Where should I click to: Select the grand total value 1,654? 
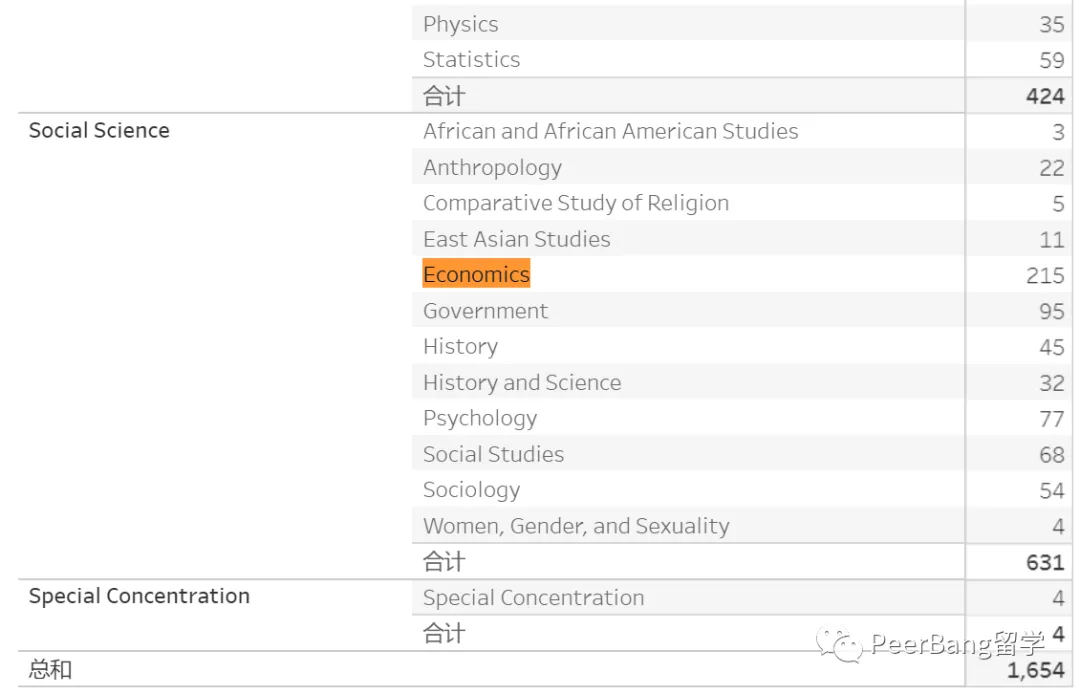[1035, 671]
